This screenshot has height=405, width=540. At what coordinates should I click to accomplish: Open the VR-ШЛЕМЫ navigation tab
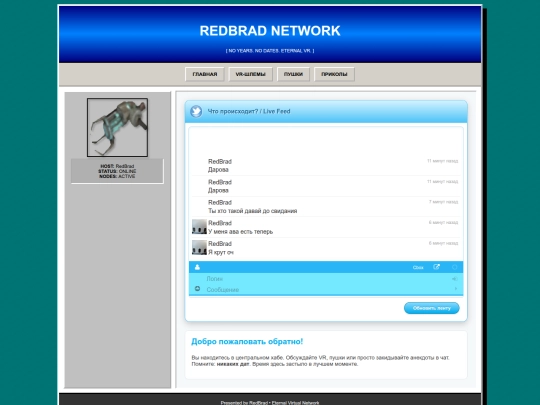coord(250,74)
